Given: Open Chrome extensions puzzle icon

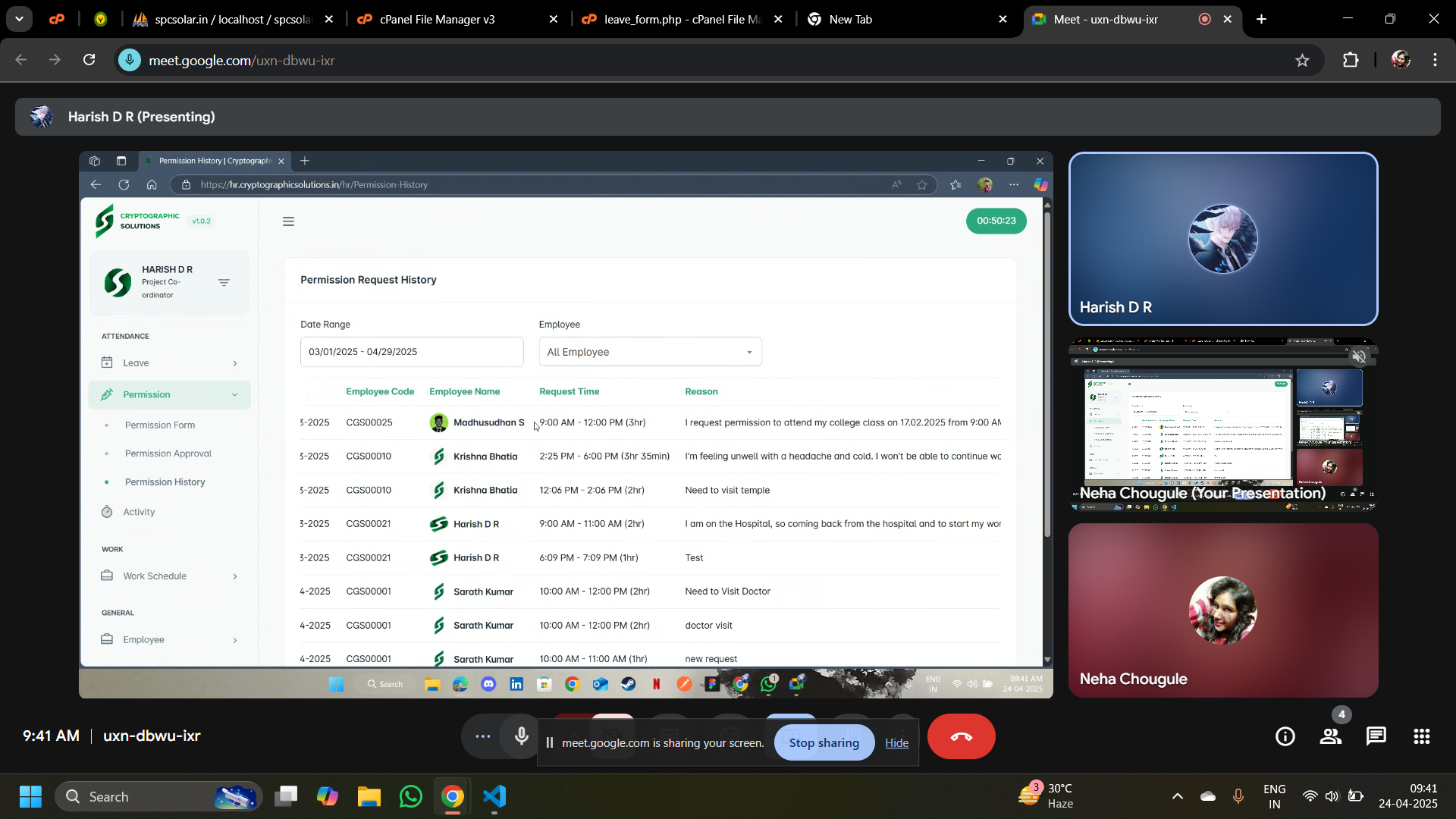Looking at the screenshot, I should click(x=1351, y=60).
